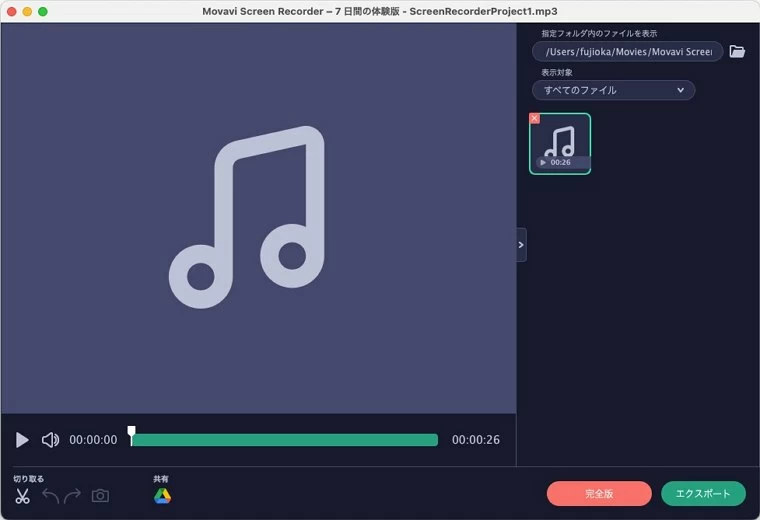Image resolution: width=760 pixels, height=520 pixels.
Task: Select the 00:26 audio file thumbnail
Action: tap(560, 143)
